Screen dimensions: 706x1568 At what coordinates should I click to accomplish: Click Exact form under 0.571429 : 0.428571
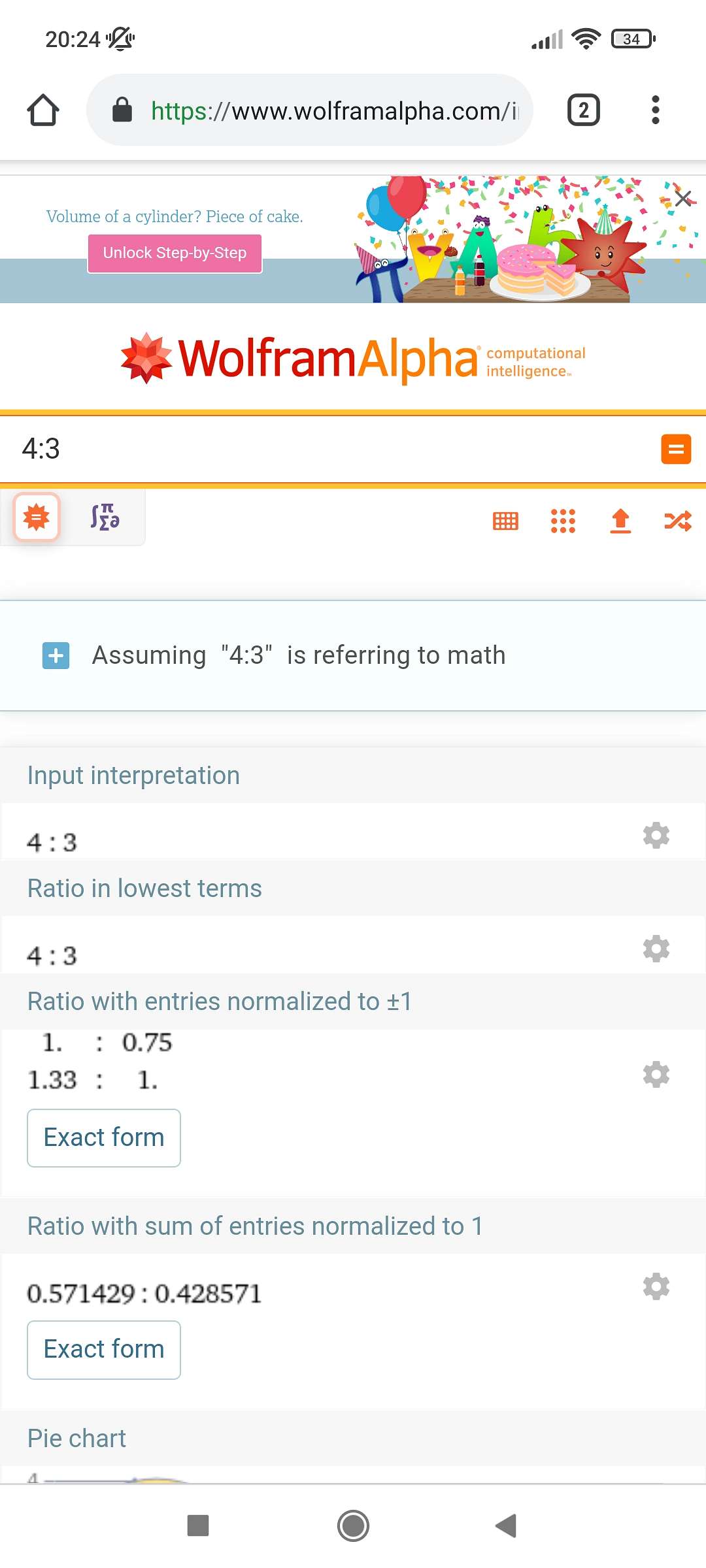click(x=104, y=1349)
